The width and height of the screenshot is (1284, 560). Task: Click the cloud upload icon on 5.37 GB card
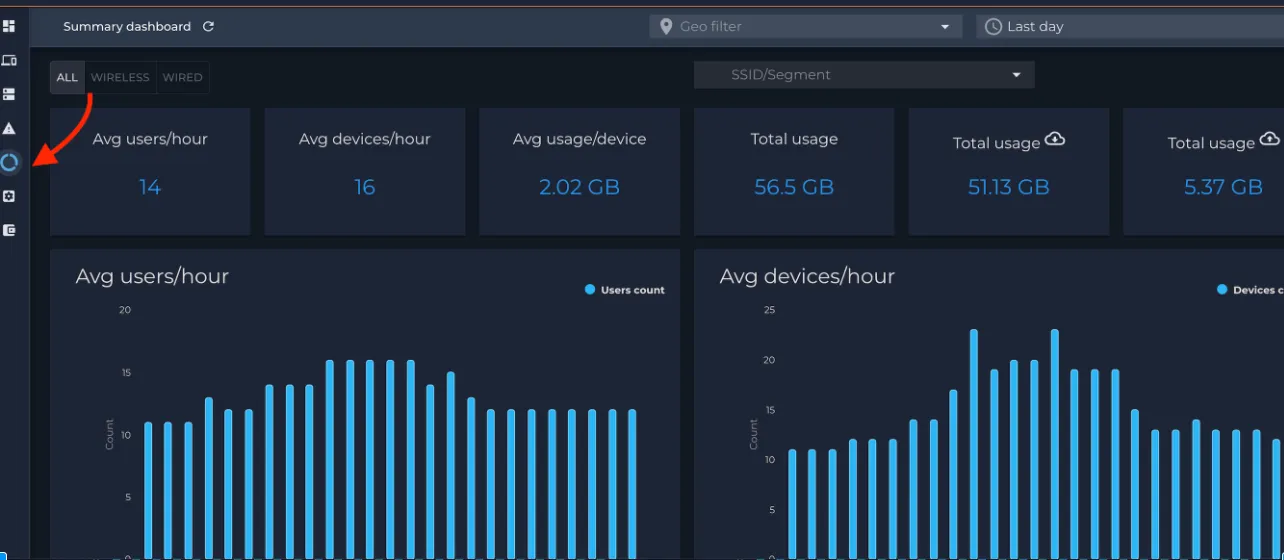click(x=1270, y=139)
